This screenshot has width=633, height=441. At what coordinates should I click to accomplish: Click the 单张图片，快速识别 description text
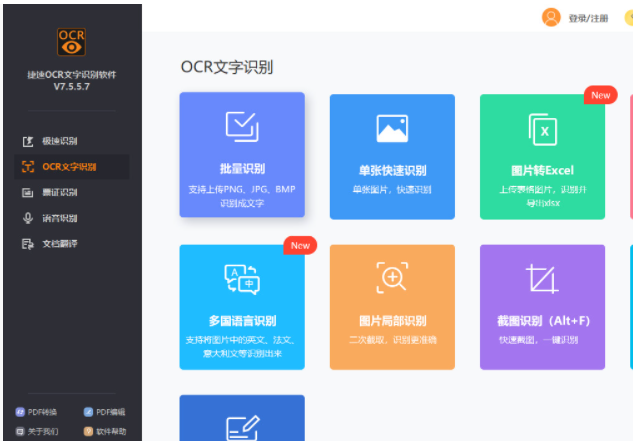[x=392, y=189]
